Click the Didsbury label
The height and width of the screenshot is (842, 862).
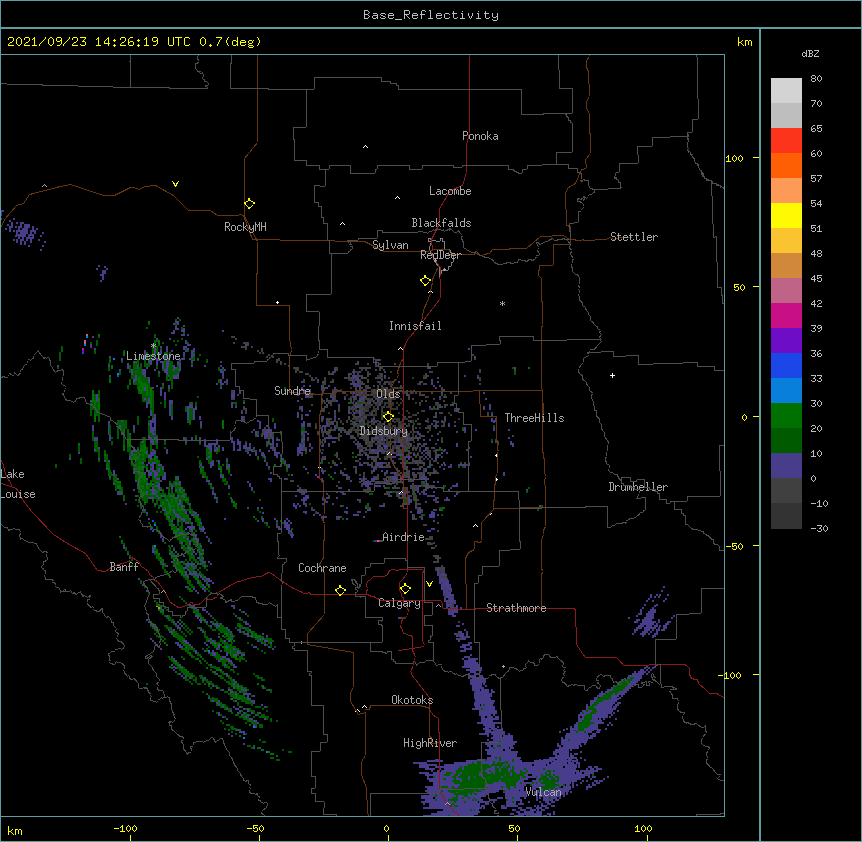point(383,431)
